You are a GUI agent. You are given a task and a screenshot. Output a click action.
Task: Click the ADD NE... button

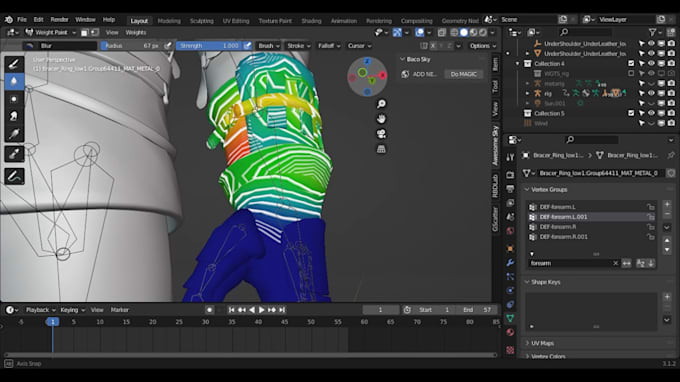(x=419, y=74)
